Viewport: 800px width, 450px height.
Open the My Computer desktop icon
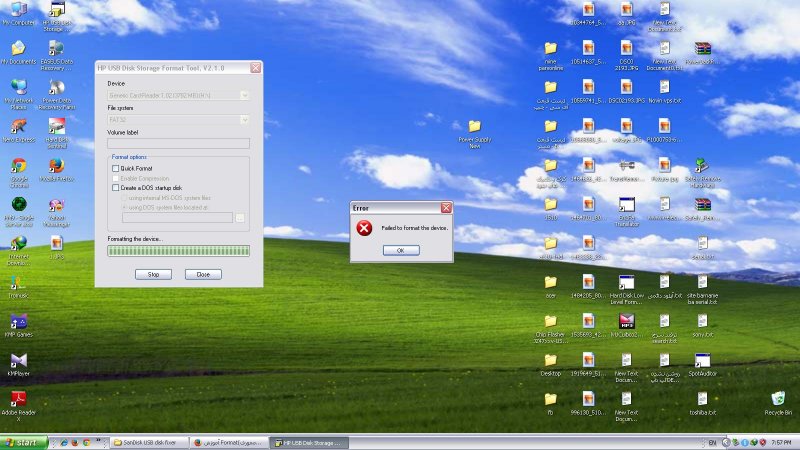tap(18, 14)
